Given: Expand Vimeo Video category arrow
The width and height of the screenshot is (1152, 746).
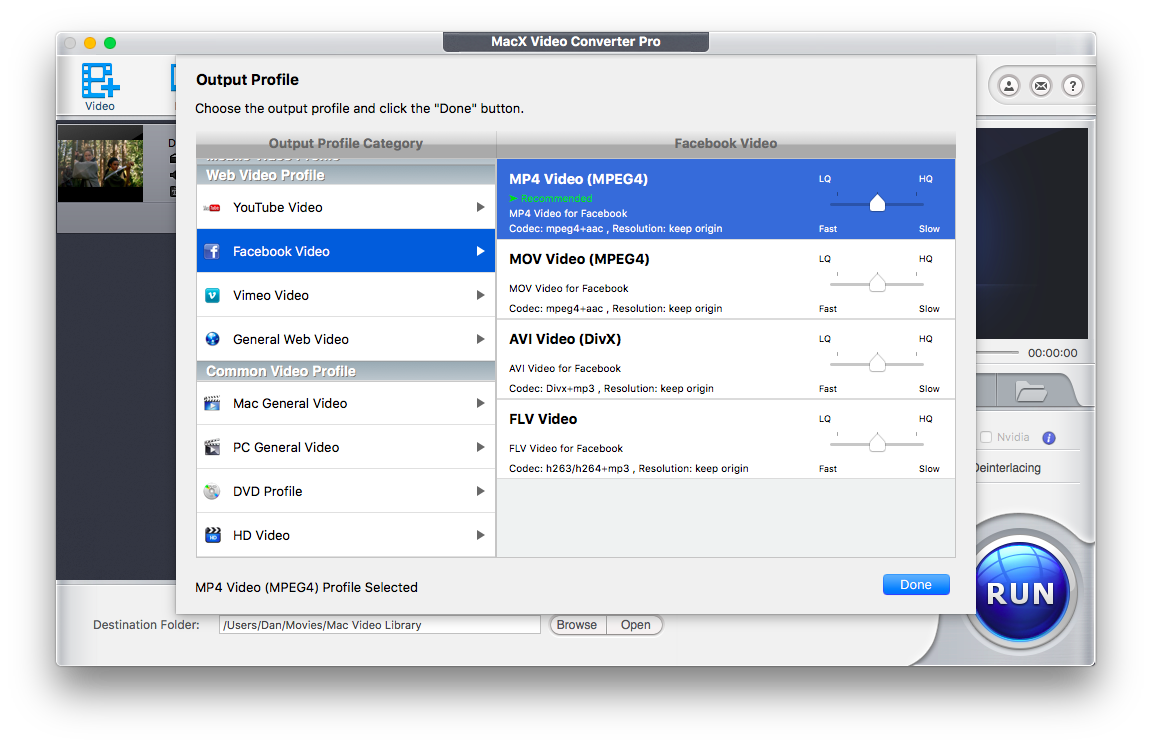Looking at the screenshot, I should click(x=480, y=295).
